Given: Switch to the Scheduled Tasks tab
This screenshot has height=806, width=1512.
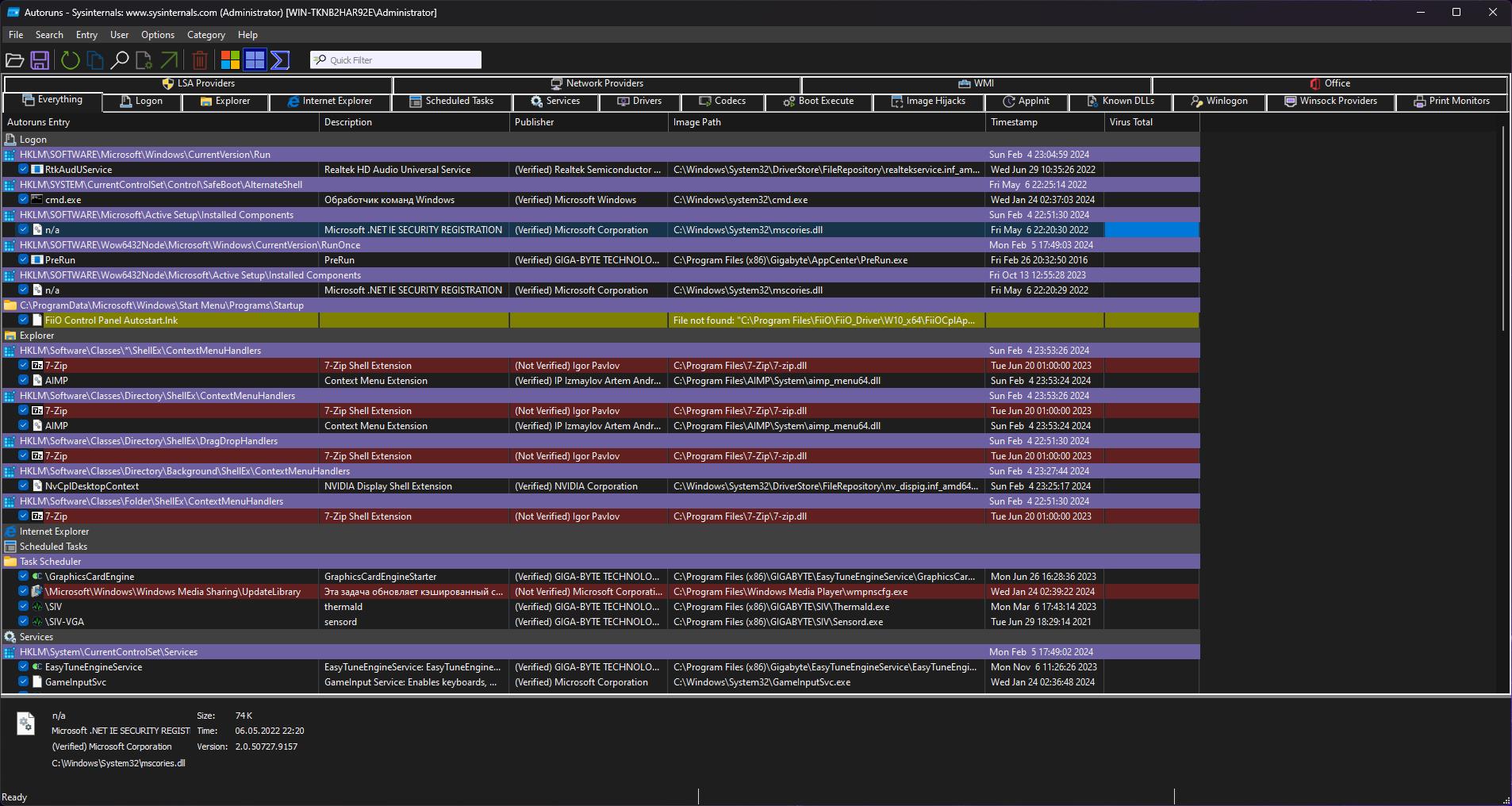Looking at the screenshot, I should click(451, 102).
